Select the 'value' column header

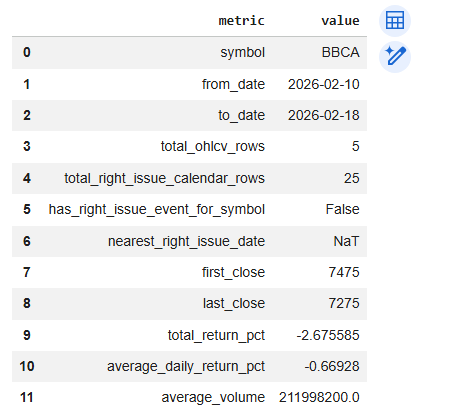pyautogui.click(x=340, y=21)
